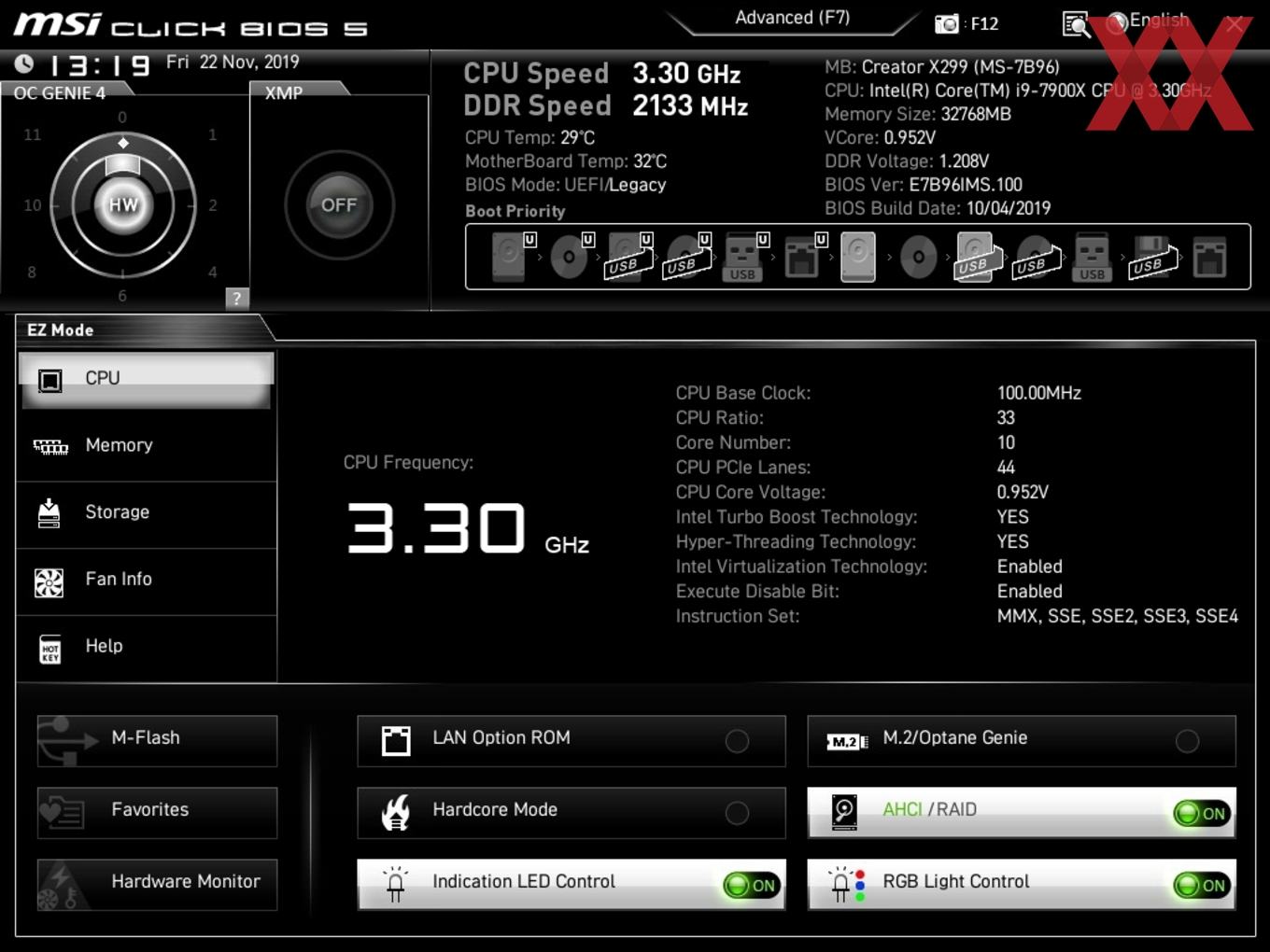Viewport: 1270px width, 952px height.
Task: Click the large 3.30 GHz CPU frequency
Action: 468,528
